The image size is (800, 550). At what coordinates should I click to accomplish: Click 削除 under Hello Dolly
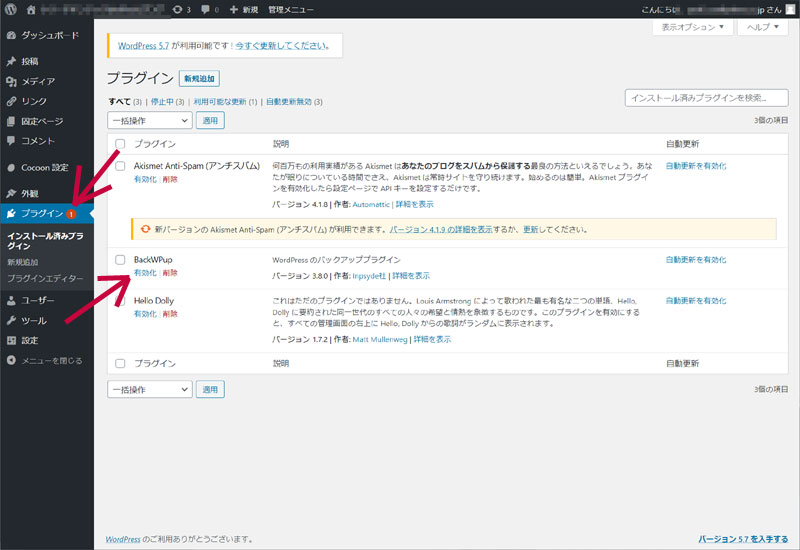(170, 314)
